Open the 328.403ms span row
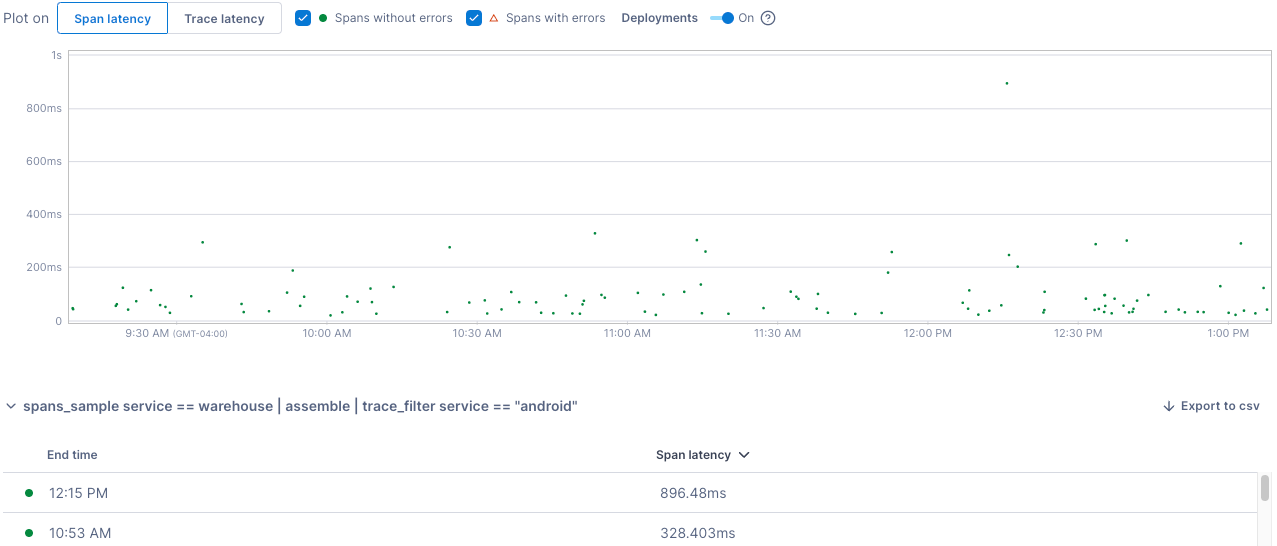1277x546 pixels. click(x=697, y=533)
